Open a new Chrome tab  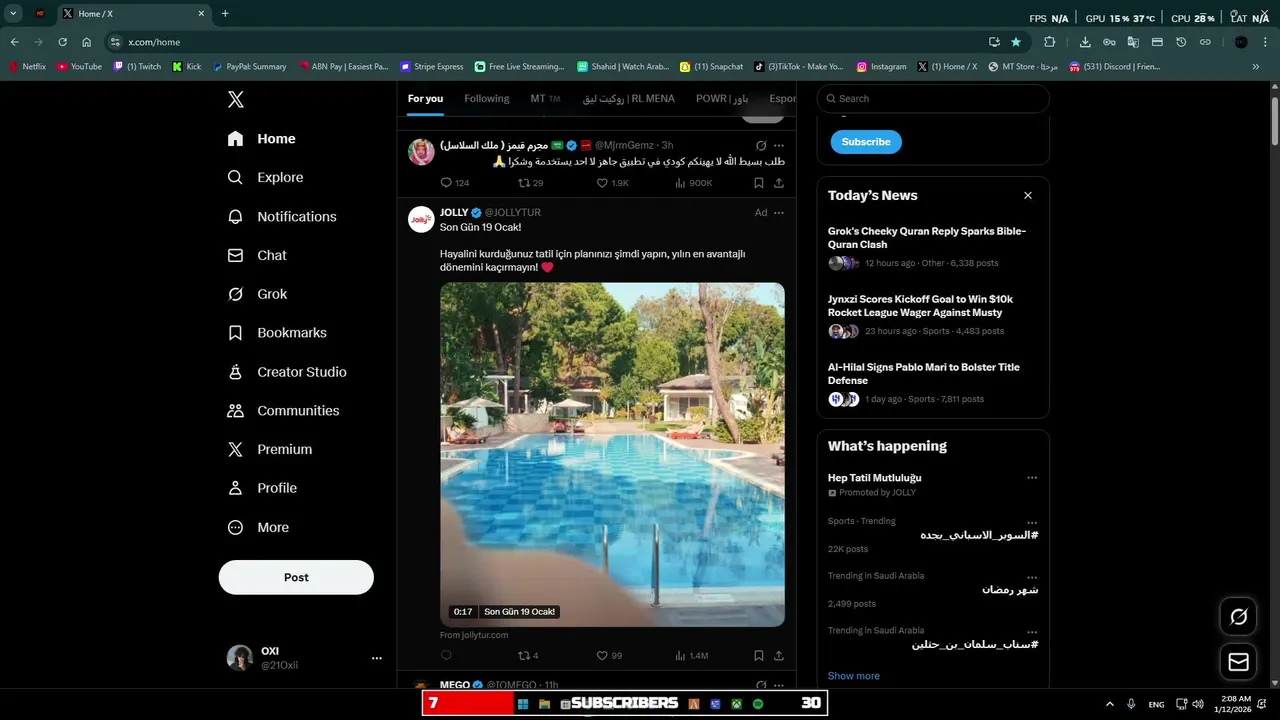coord(225,14)
